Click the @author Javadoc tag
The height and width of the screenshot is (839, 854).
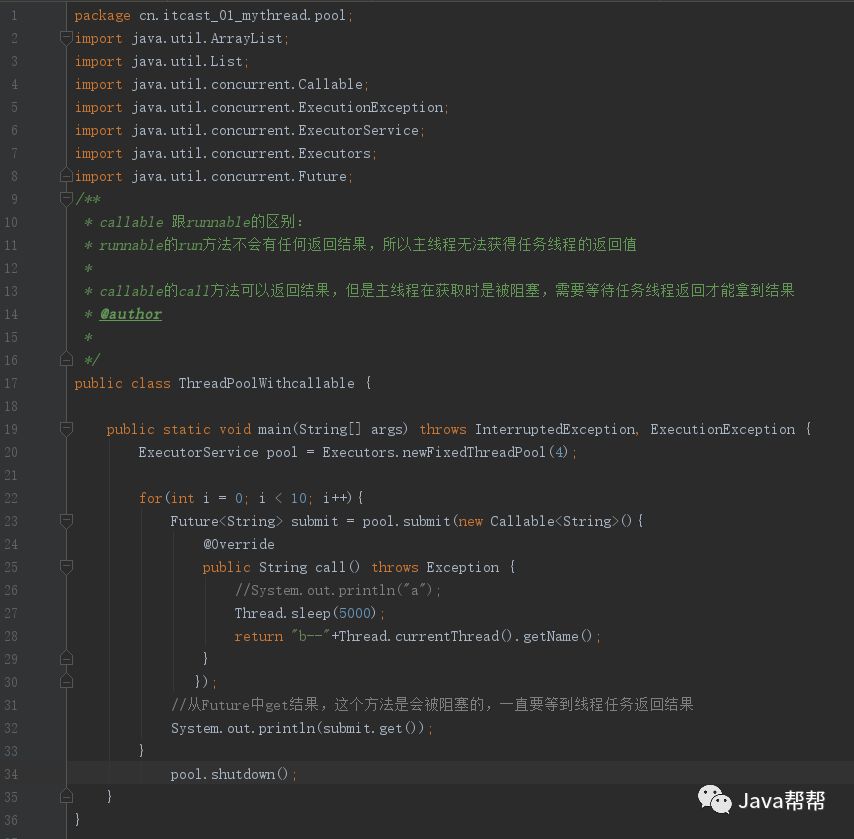tap(131, 314)
